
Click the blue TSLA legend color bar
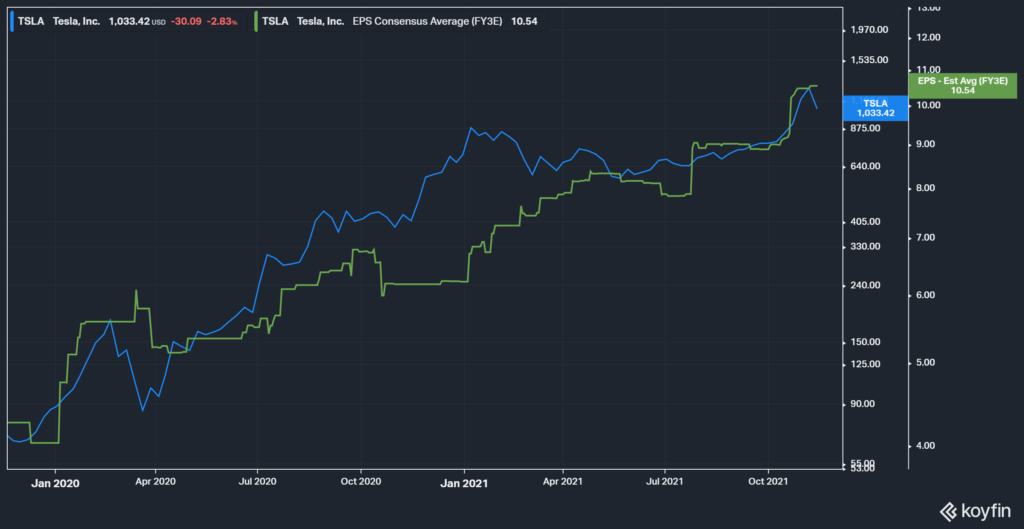coord(12,21)
